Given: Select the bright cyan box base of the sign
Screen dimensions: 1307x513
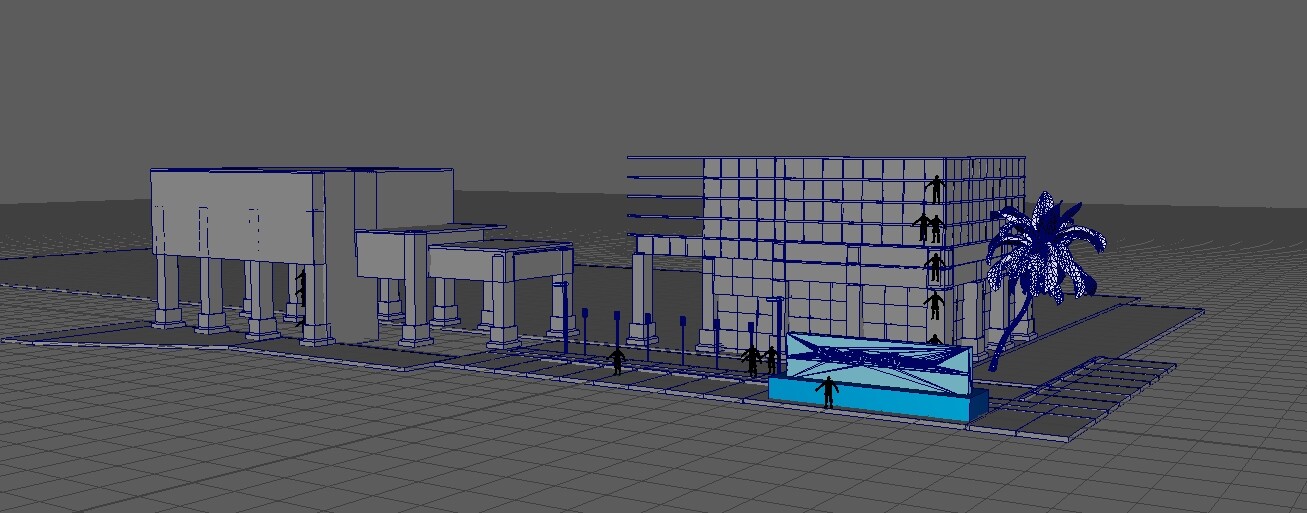Looking at the screenshot, I should point(878,400).
